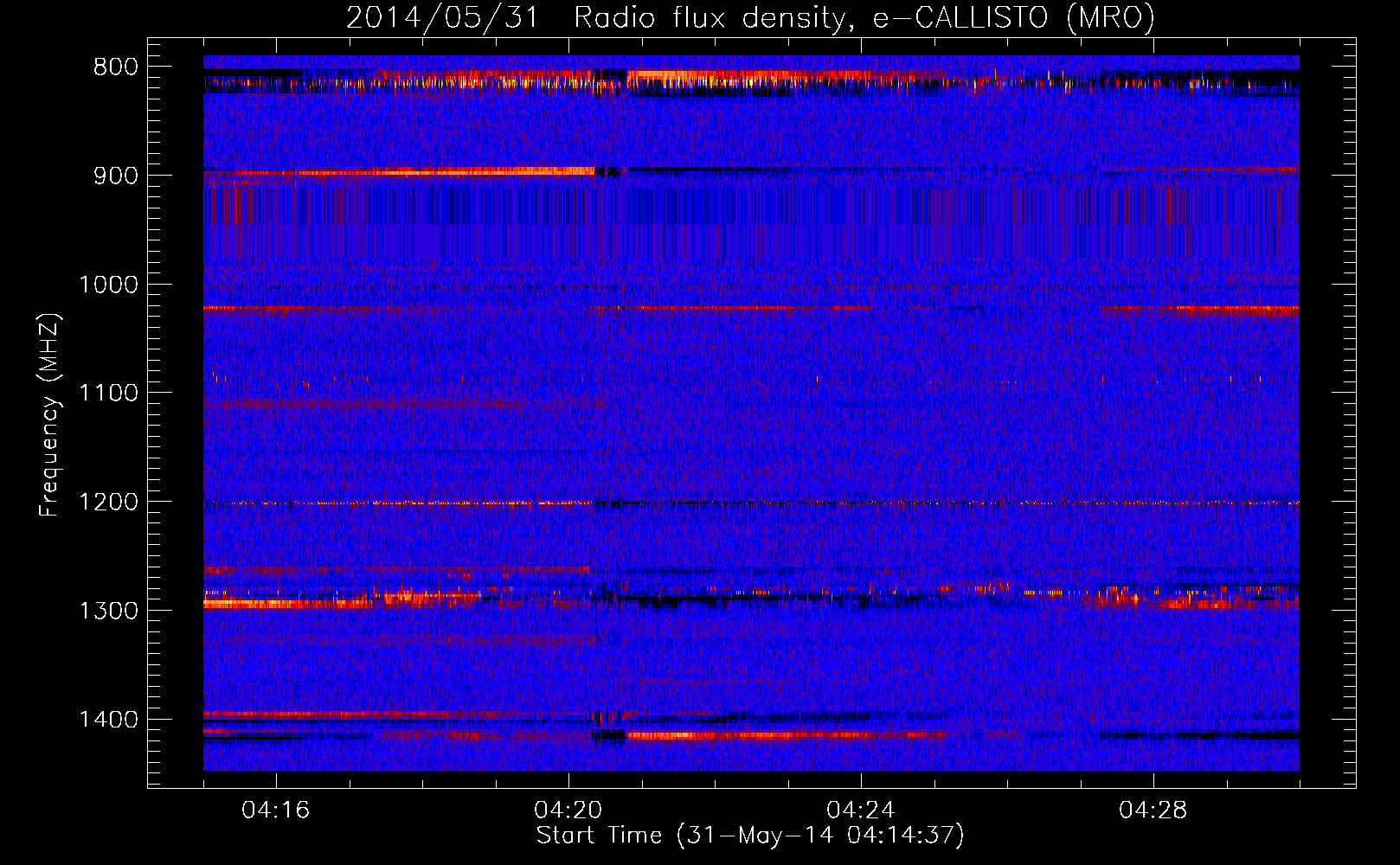Click the 1100 frequency tick label
The image size is (1400, 865).
point(108,394)
